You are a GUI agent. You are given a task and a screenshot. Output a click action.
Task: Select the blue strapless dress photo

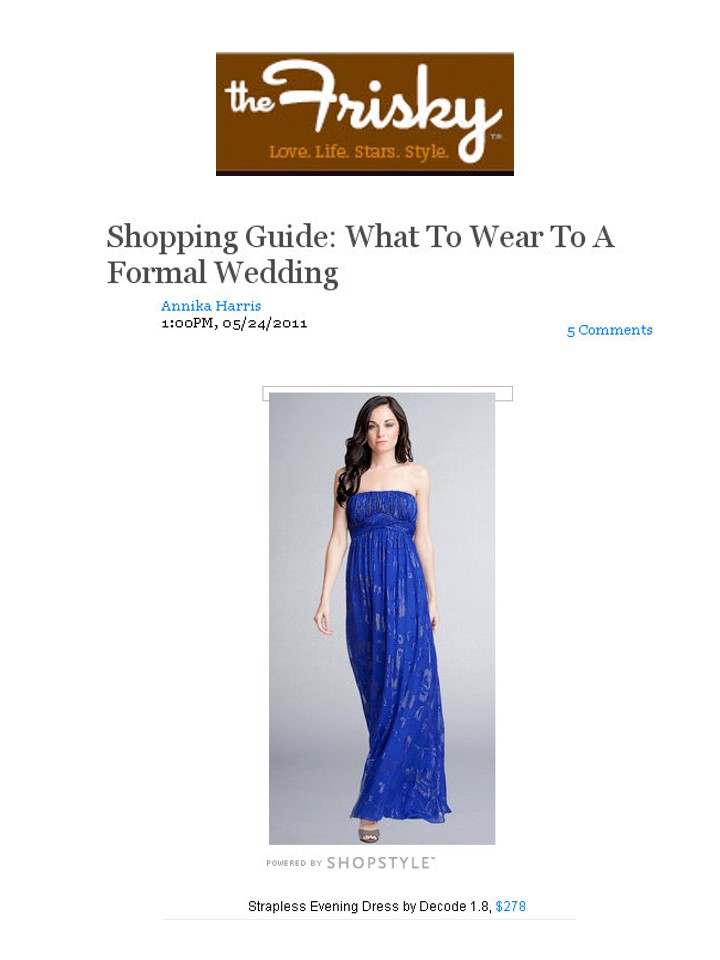click(382, 618)
